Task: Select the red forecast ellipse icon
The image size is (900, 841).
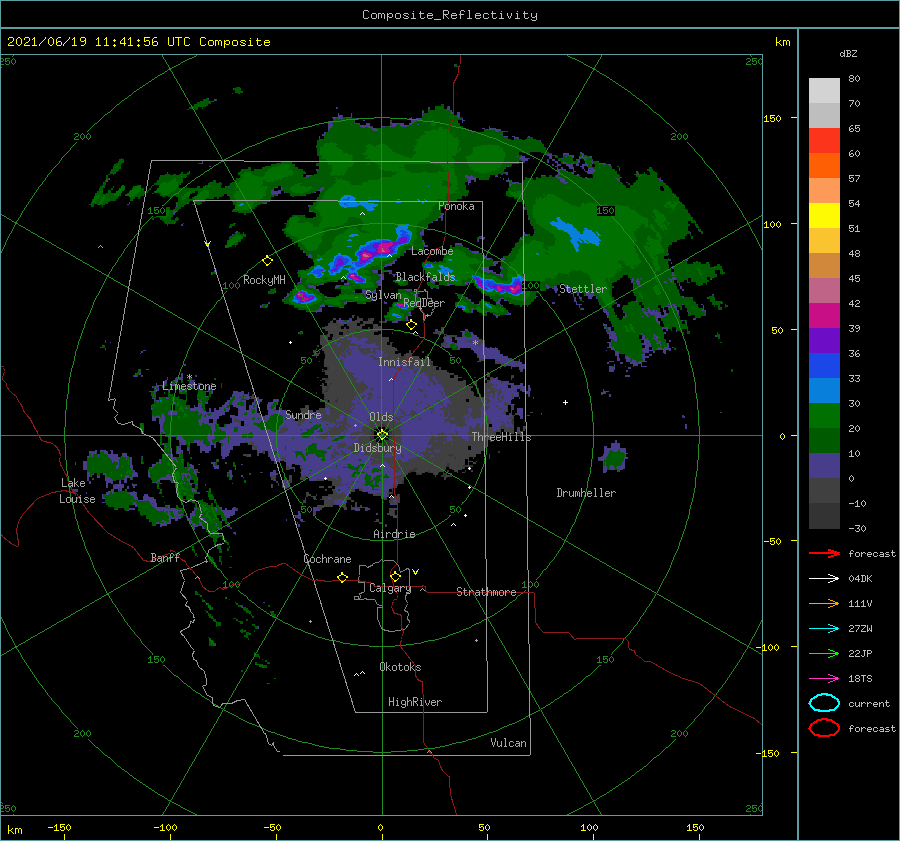Action: pyautogui.click(x=824, y=728)
